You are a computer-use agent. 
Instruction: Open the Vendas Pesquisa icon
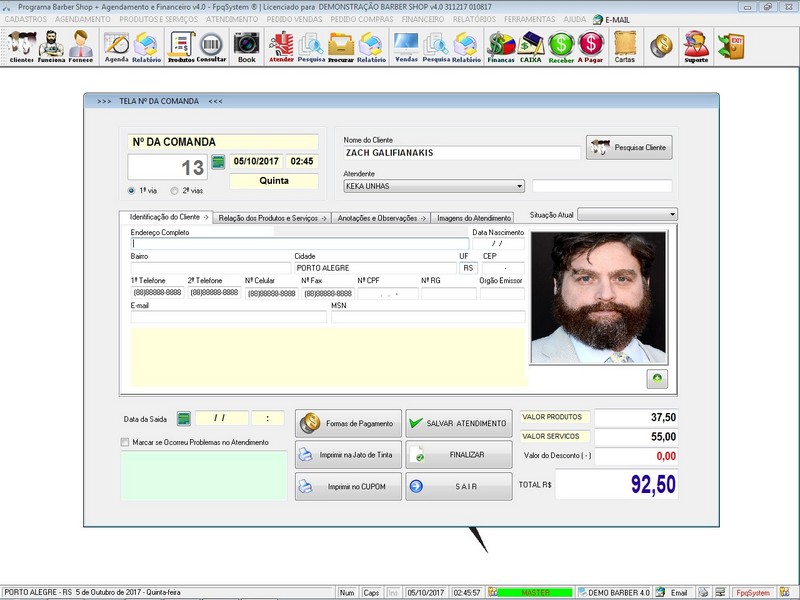click(x=436, y=46)
